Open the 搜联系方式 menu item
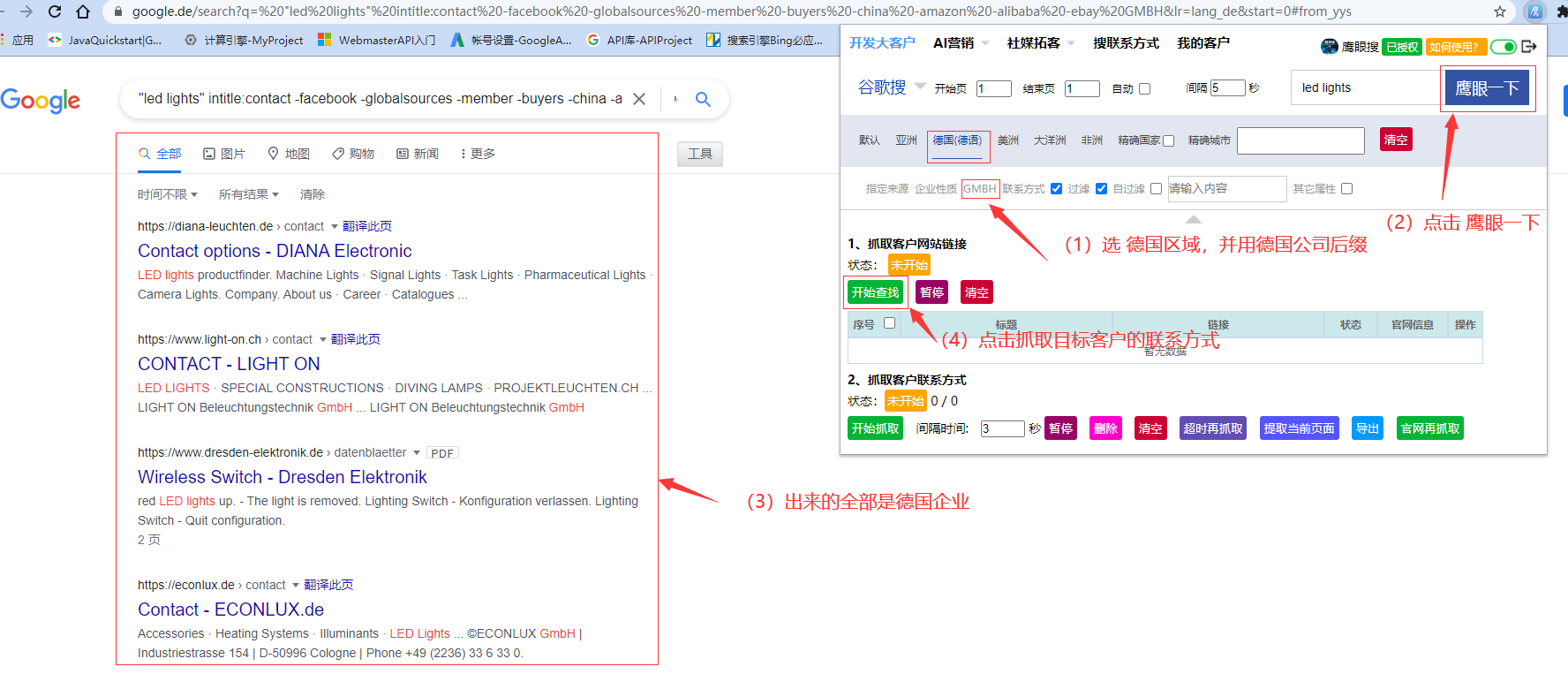The image size is (1568, 674). point(1126,42)
